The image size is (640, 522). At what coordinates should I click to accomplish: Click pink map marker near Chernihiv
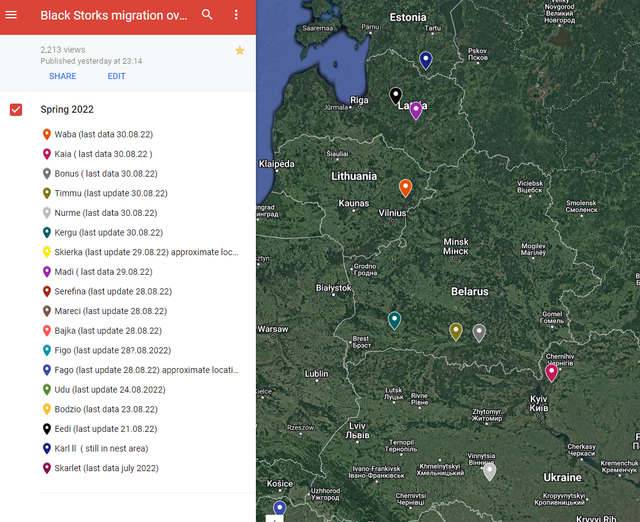tap(551, 373)
